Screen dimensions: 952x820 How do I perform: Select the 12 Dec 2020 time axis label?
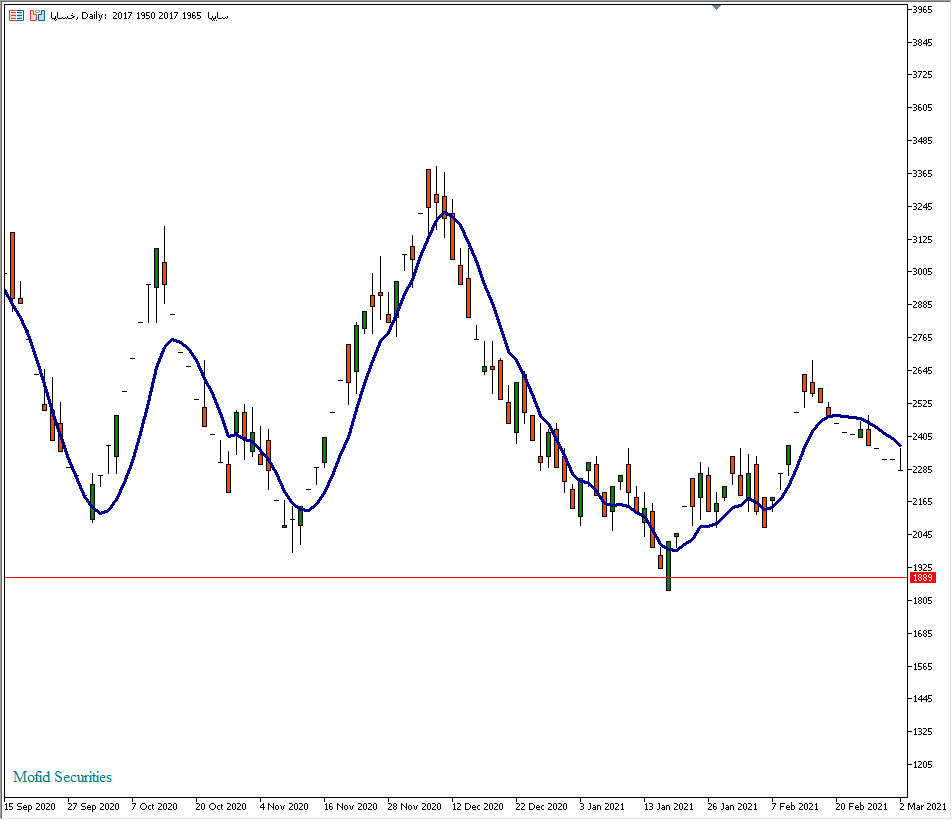coord(479,806)
